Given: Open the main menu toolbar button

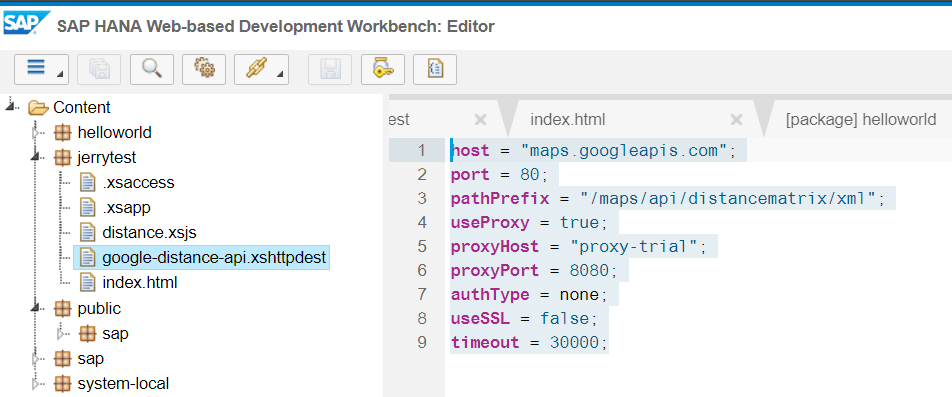Looking at the screenshot, I should tap(41, 69).
